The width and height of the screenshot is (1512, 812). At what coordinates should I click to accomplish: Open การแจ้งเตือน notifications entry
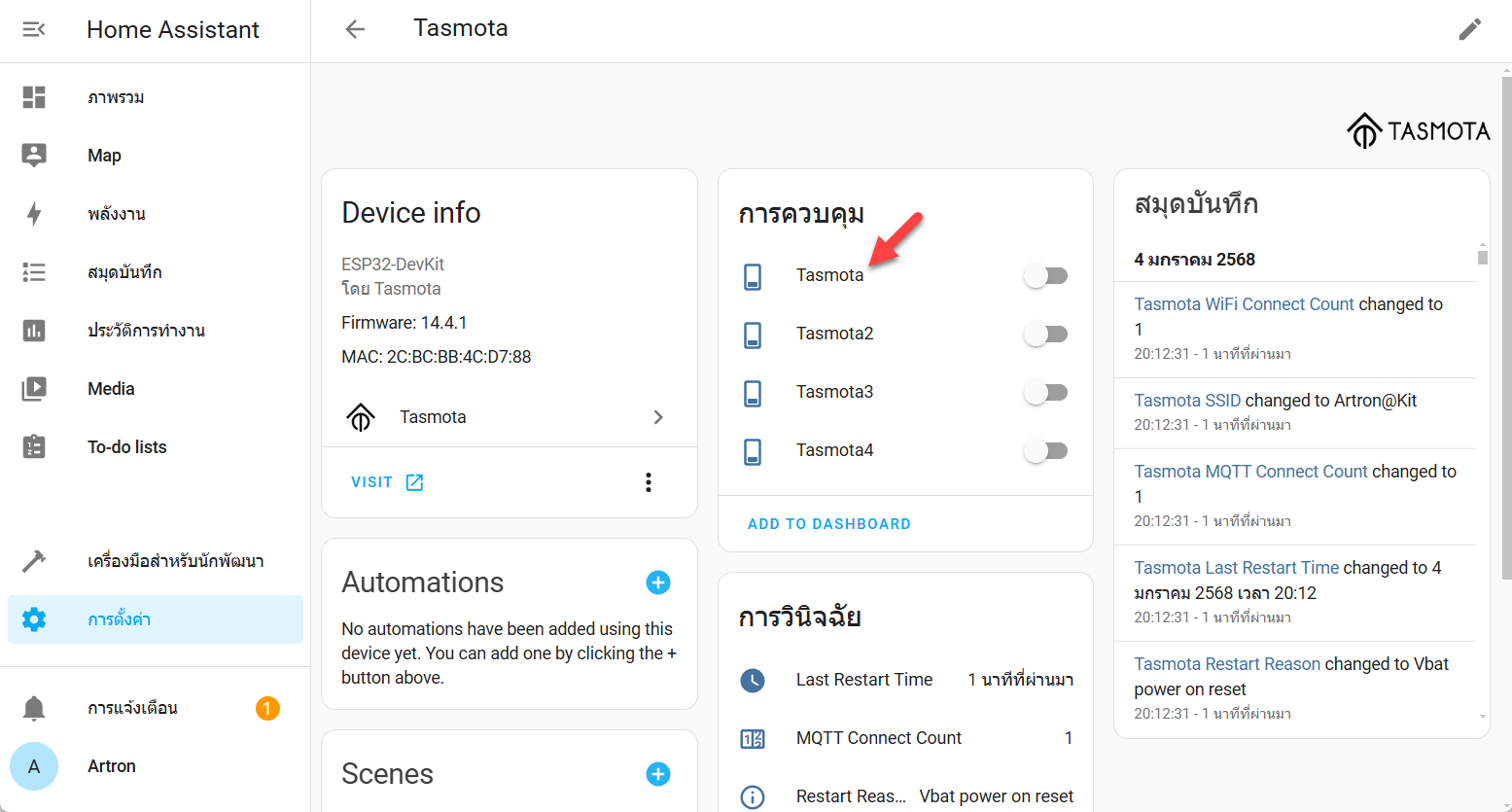click(156, 708)
